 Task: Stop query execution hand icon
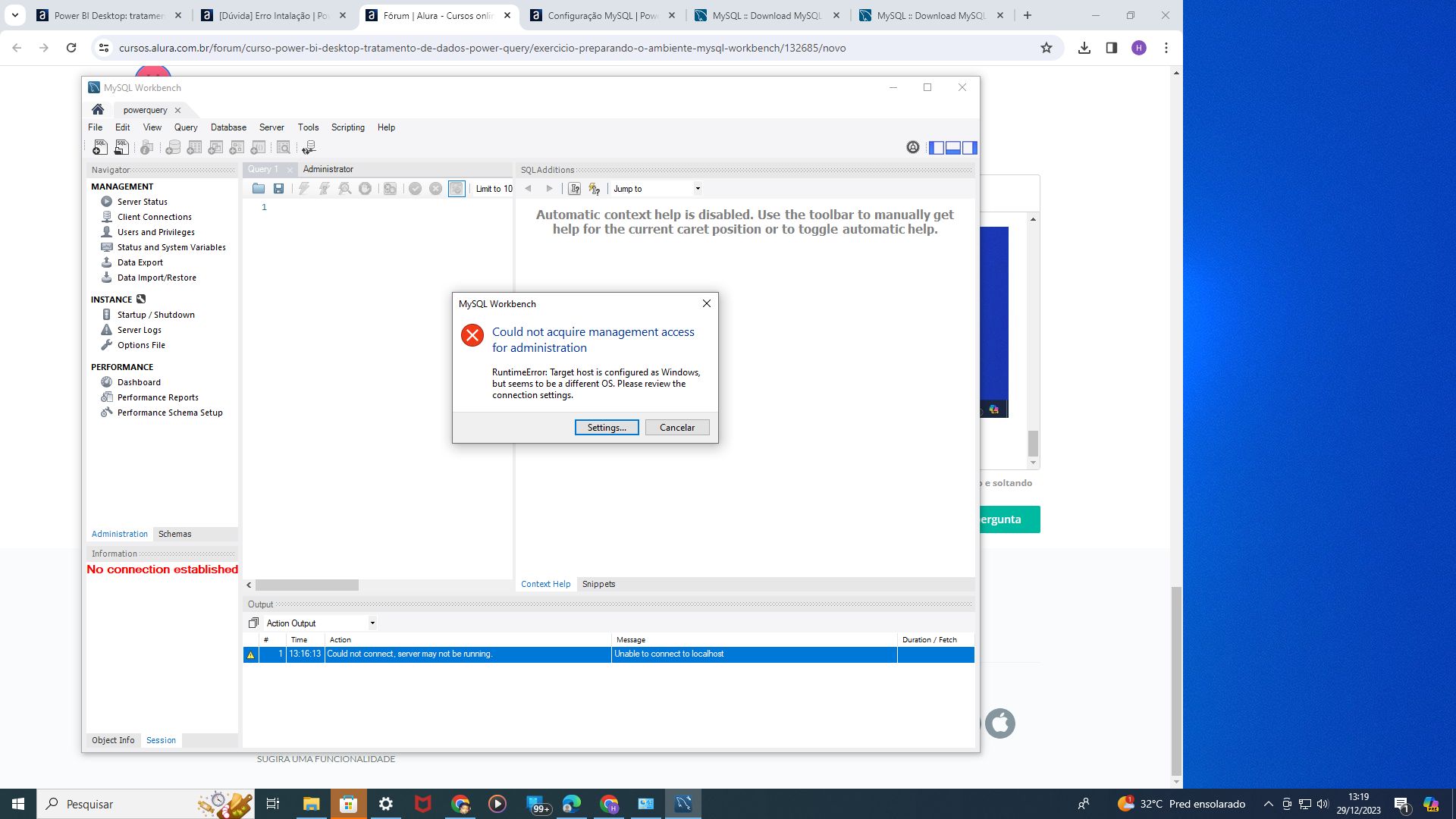click(x=365, y=189)
